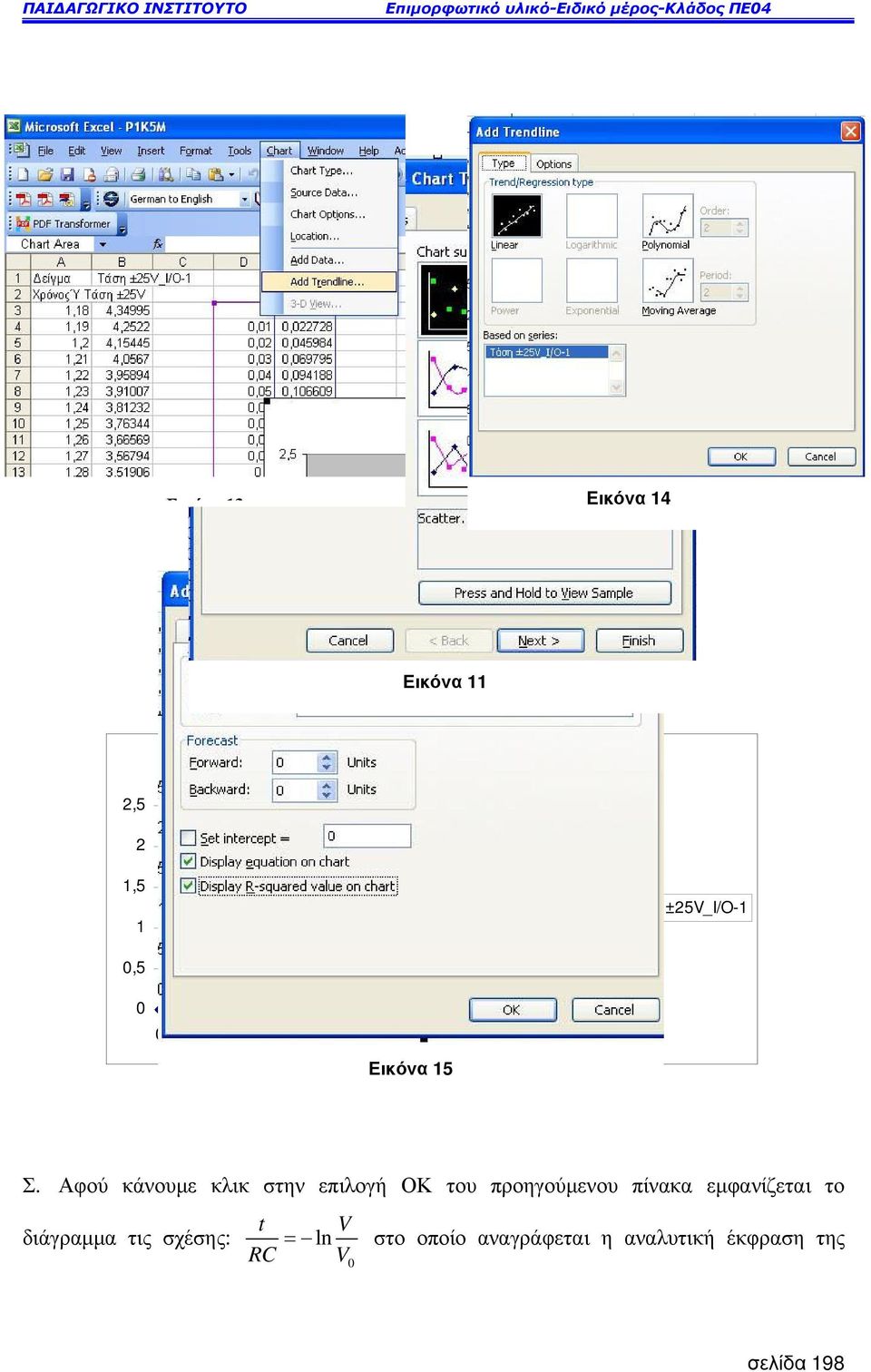Image resolution: width=871 pixels, height=1372 pixels.
Task: Click the Forward forecast value field
Action: (x=296, y=762)
